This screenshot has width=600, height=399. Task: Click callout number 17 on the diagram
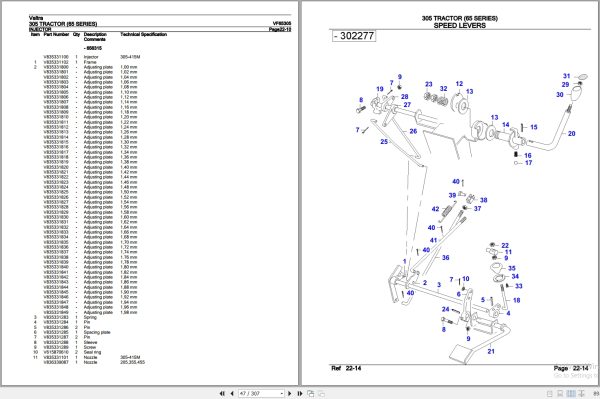[528, 163]
